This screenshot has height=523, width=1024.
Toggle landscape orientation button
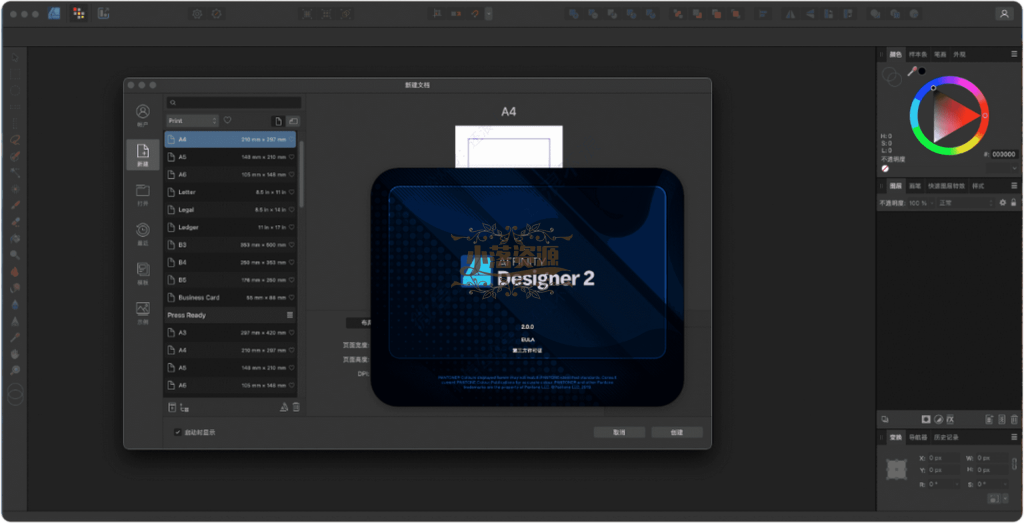293,121
